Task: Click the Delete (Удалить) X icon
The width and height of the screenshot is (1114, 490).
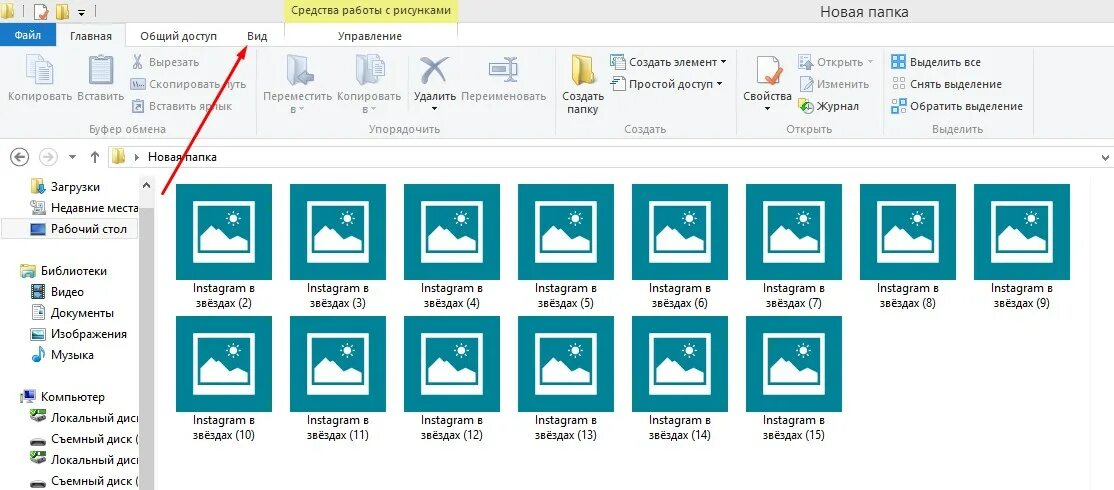Action: click(x=434, y=70)
